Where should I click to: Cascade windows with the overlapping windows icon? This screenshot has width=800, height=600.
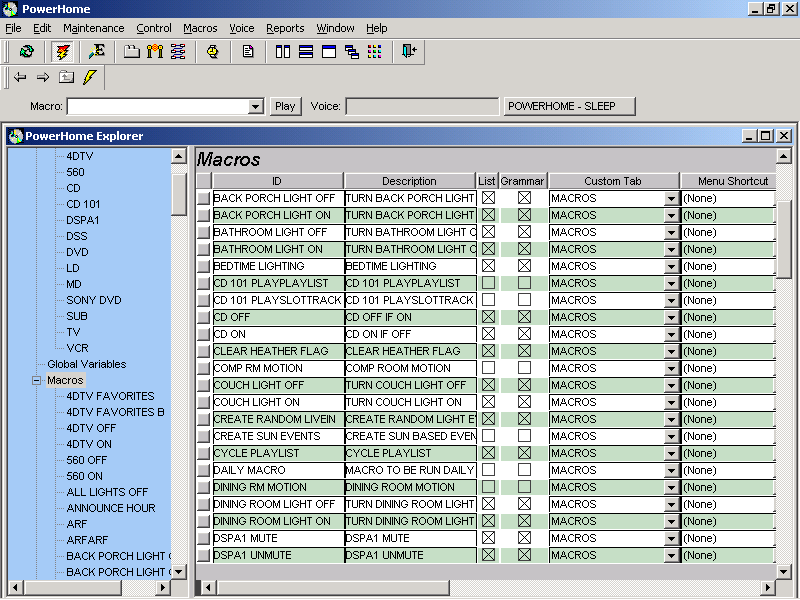352,52
